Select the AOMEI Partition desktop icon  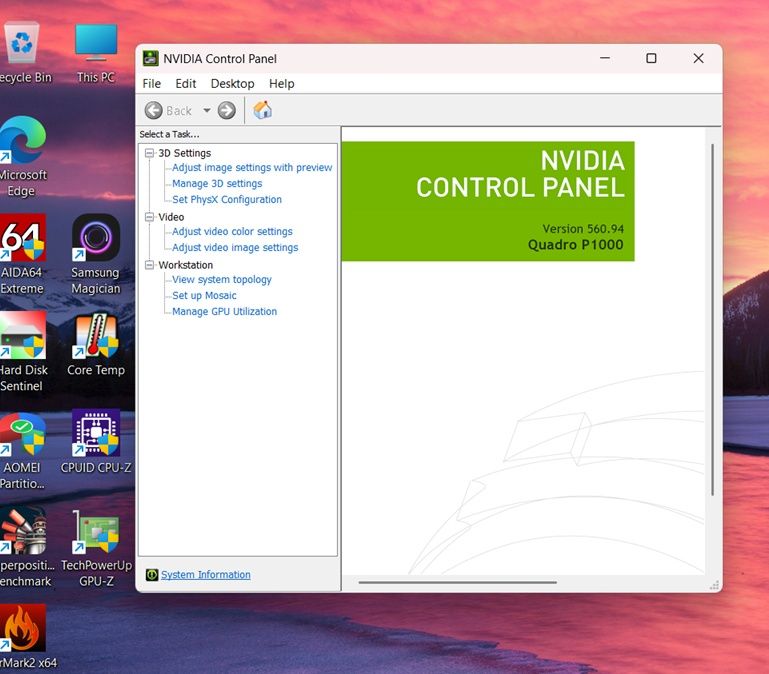tap(22, 449)
